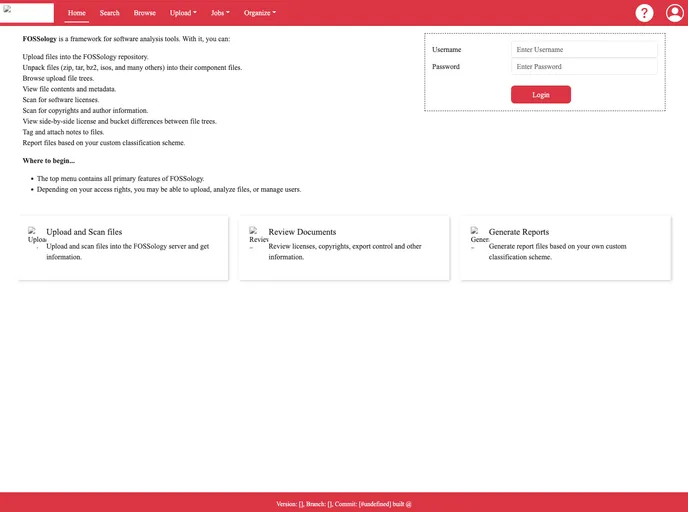Click 'Scan for software licenses.' line
Viewport: 688px width, 512px height.
click(x=61, y=100)
